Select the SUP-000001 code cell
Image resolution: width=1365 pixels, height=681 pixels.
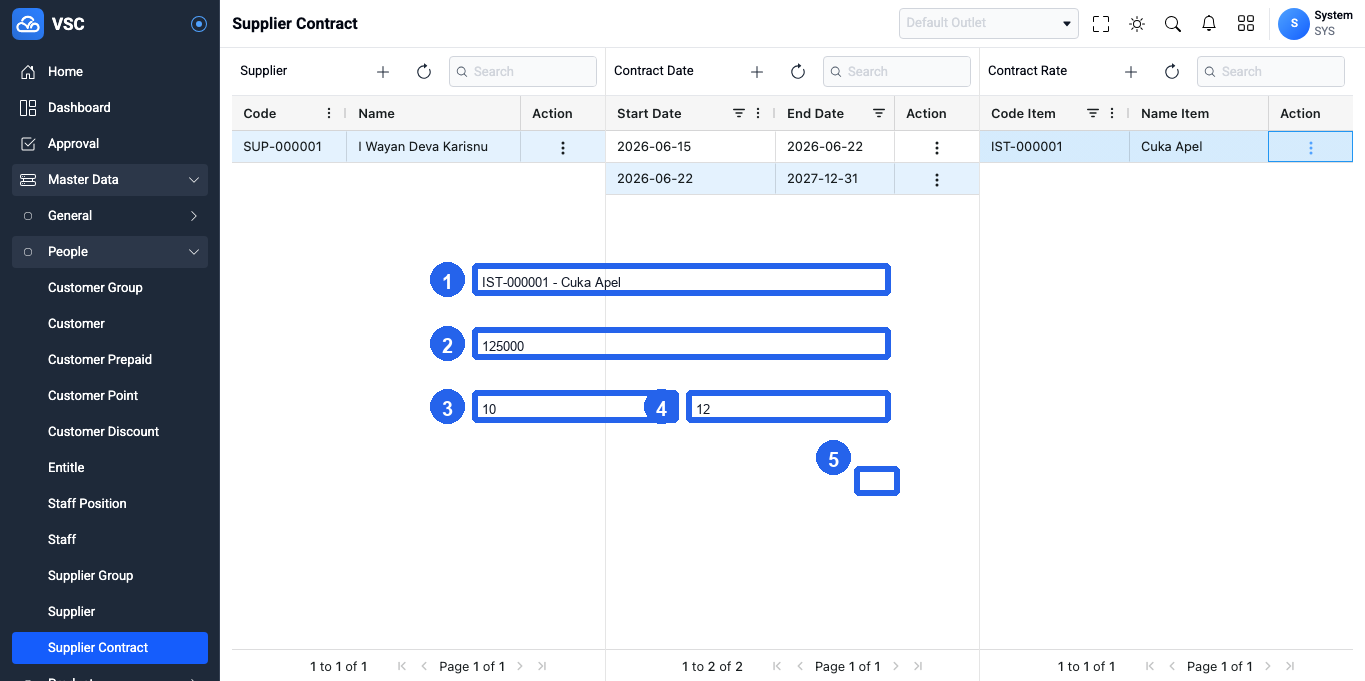(x=289, y=147)
